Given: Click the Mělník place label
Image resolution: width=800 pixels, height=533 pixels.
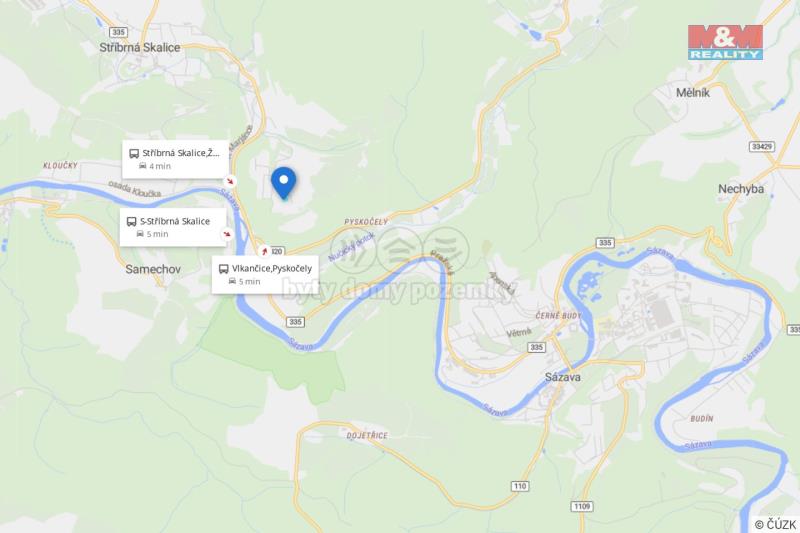Looking at the screenshot, I should (693, 93).
